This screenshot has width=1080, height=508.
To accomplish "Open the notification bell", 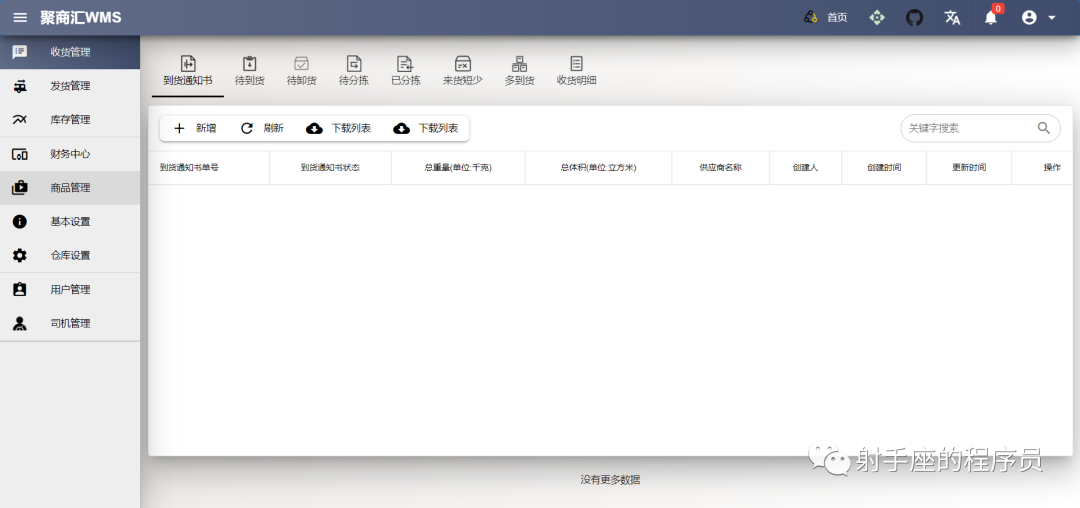I will coord(990,17).
